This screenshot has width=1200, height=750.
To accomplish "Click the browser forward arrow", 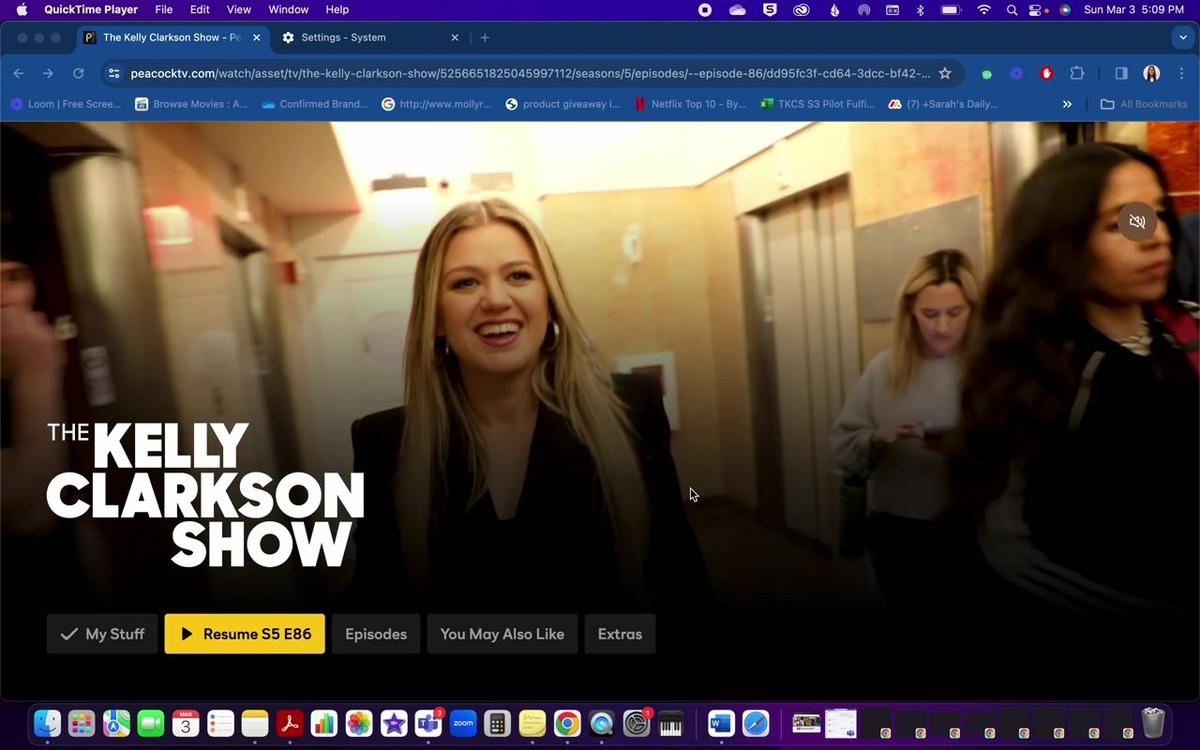I will tap(48, 73).
